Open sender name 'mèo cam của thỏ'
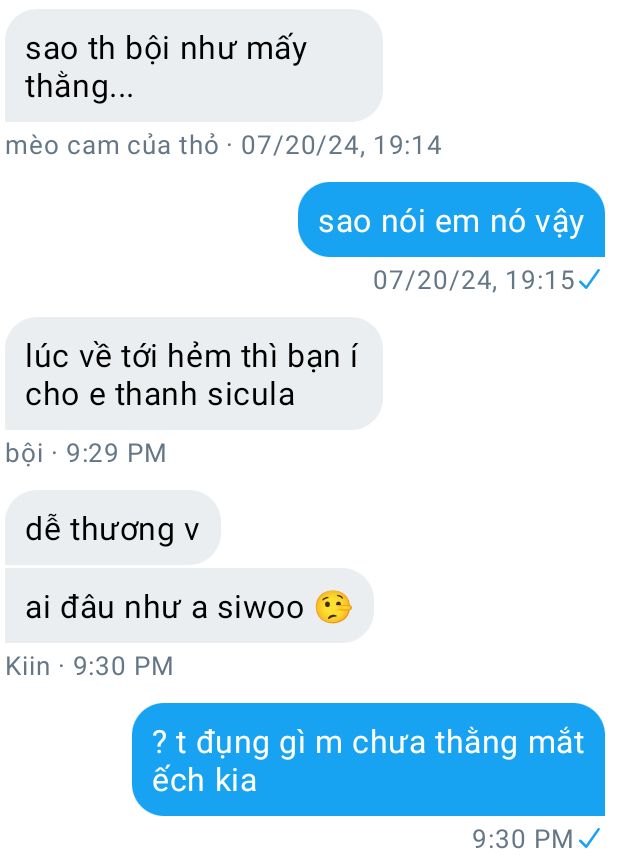This screenshot has width=624, height=860. 112,145
